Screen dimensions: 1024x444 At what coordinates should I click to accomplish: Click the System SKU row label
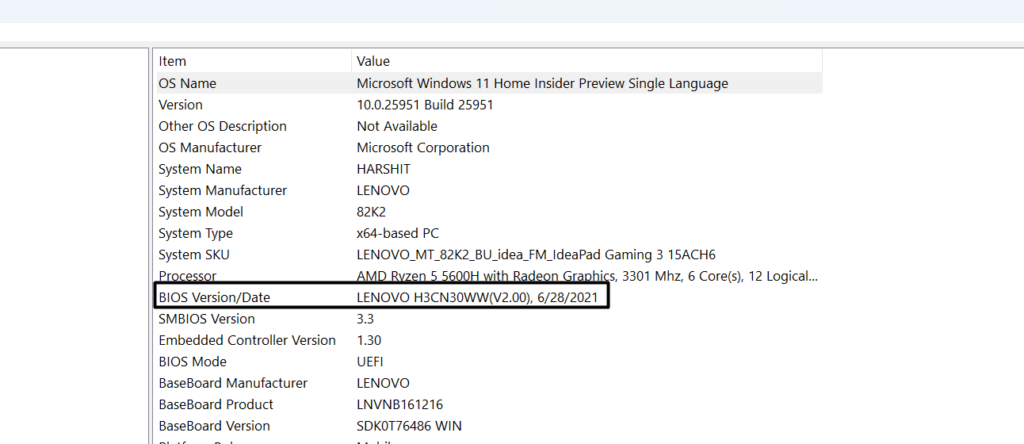(194, 255)
